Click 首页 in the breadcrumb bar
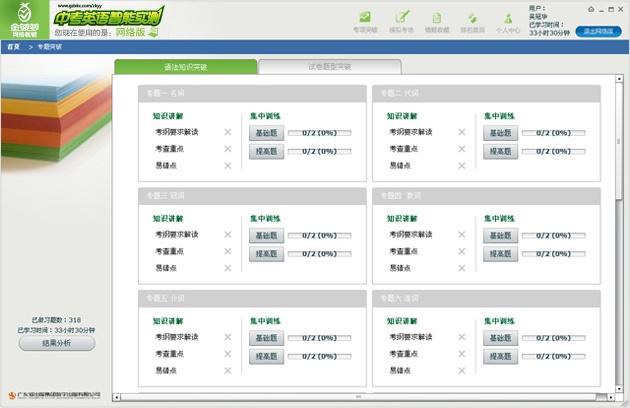The image size is (630, 408). (x=13, y=47)
